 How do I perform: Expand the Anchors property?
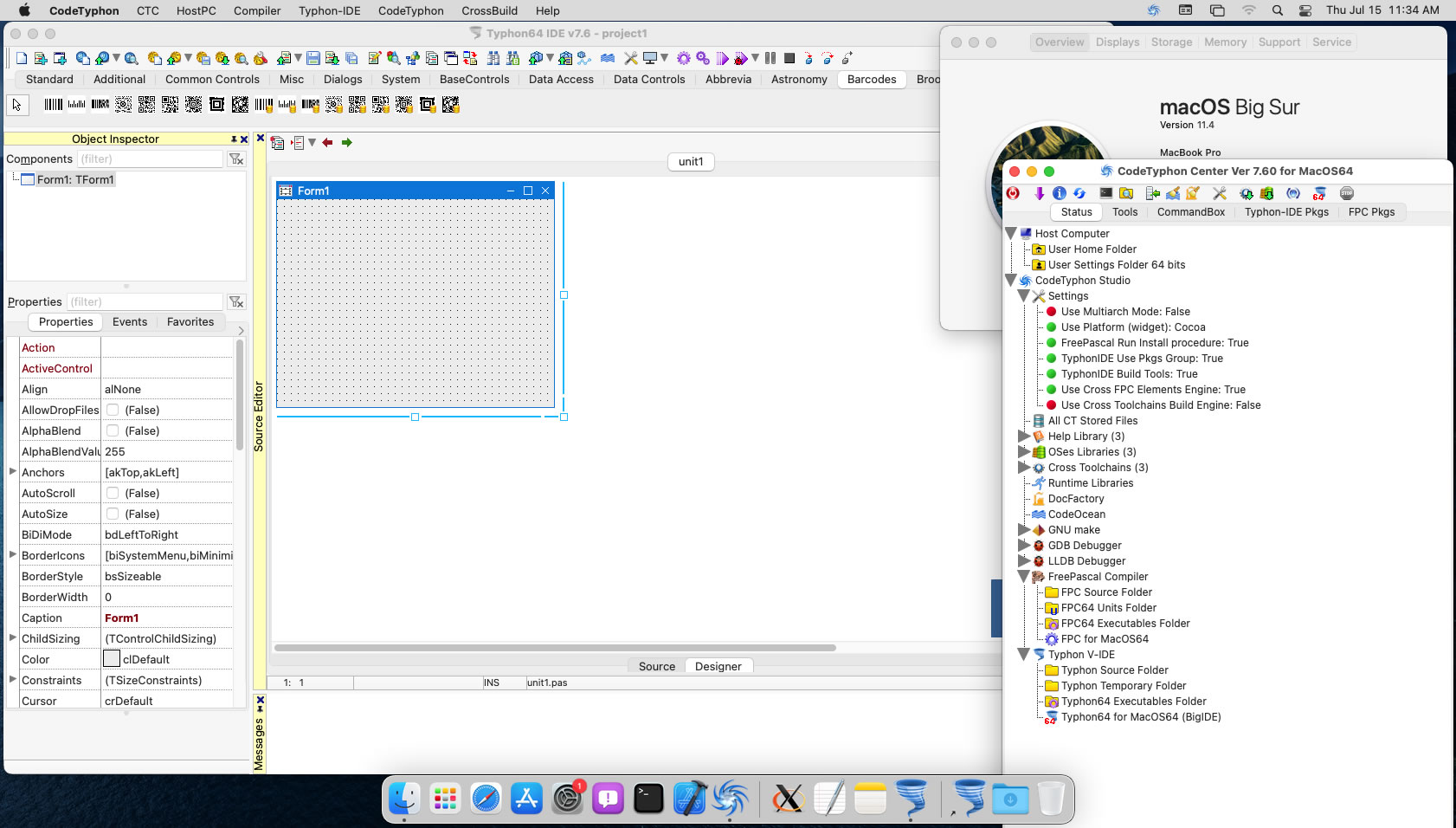tap(13, 471)
